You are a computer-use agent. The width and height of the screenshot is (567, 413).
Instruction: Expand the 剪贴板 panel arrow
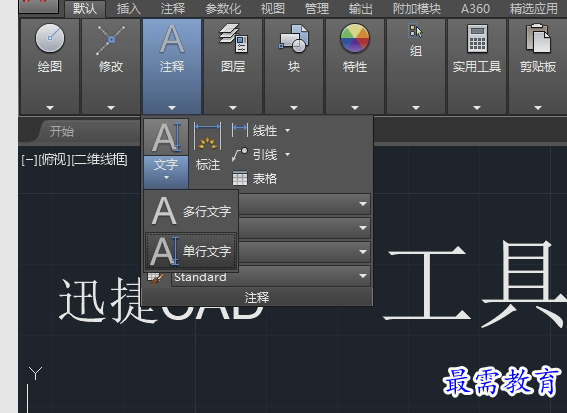(x=538, y=108)
